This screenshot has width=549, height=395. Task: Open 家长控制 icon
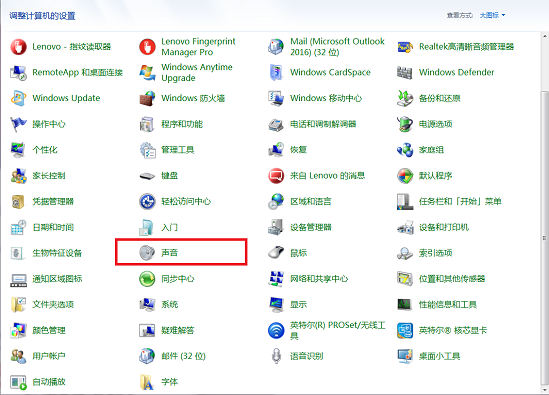coord(18,175)
